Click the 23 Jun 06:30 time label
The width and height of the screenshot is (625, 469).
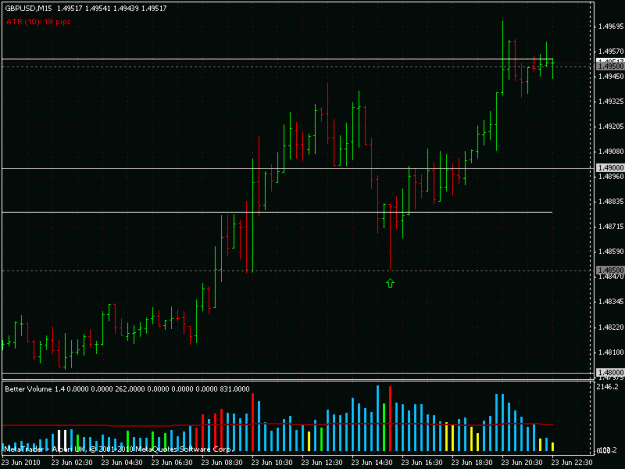coord(172,462)
